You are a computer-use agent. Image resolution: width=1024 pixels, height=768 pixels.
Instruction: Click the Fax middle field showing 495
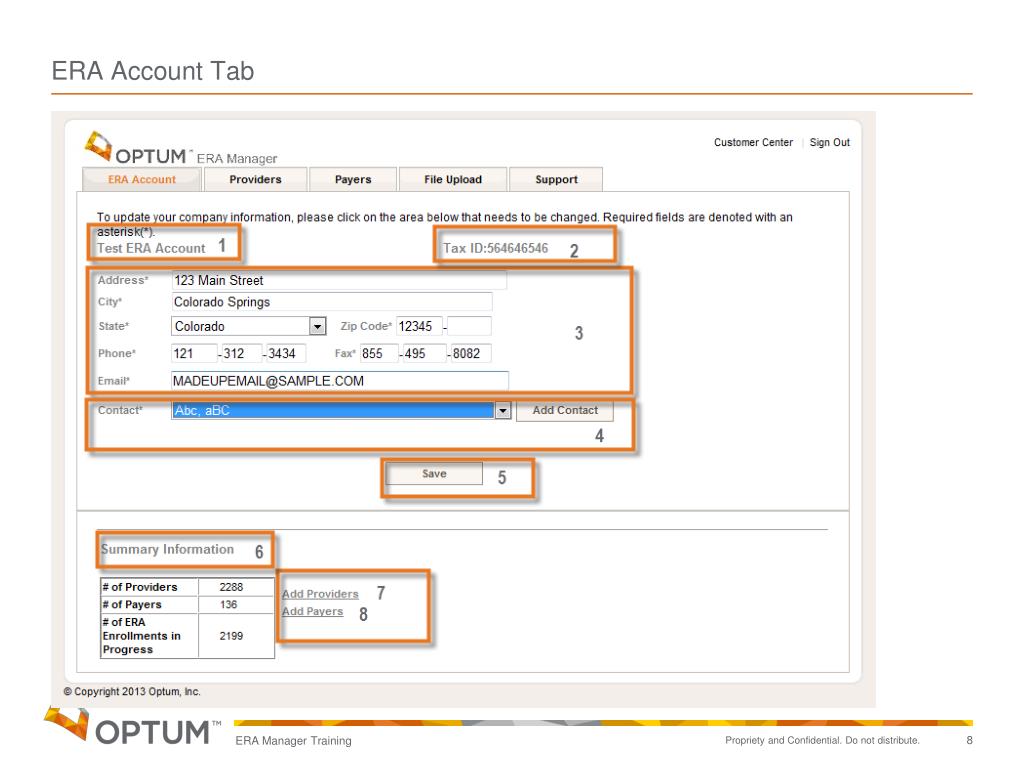click(x=424, y=353)
